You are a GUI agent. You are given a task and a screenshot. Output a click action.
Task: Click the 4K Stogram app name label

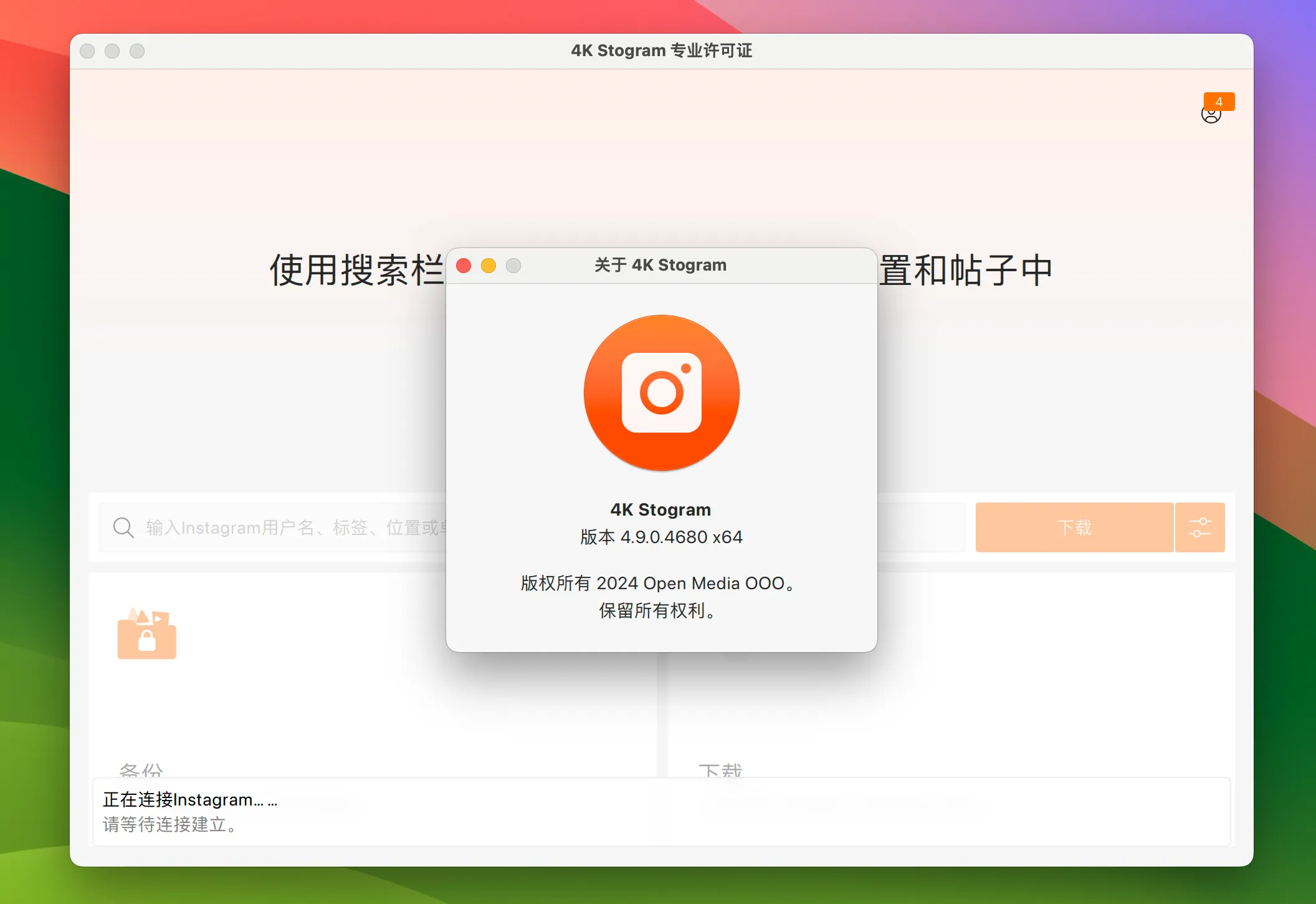661,510
